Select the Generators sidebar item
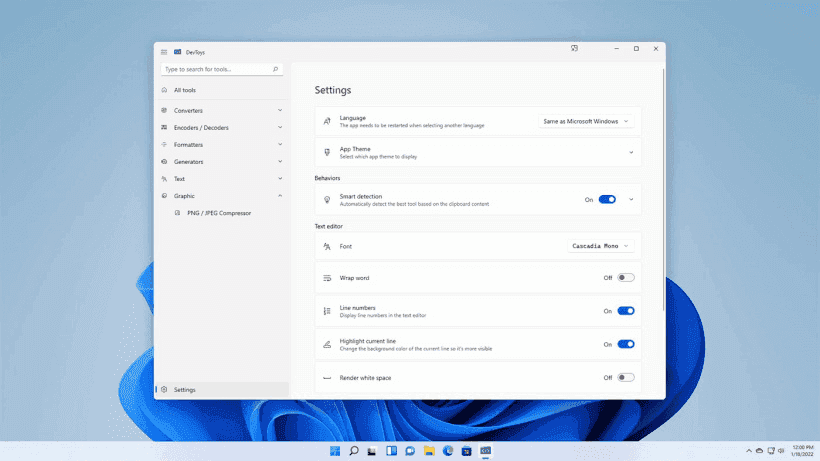Viewport: 820px width, 461px height. 222,162
